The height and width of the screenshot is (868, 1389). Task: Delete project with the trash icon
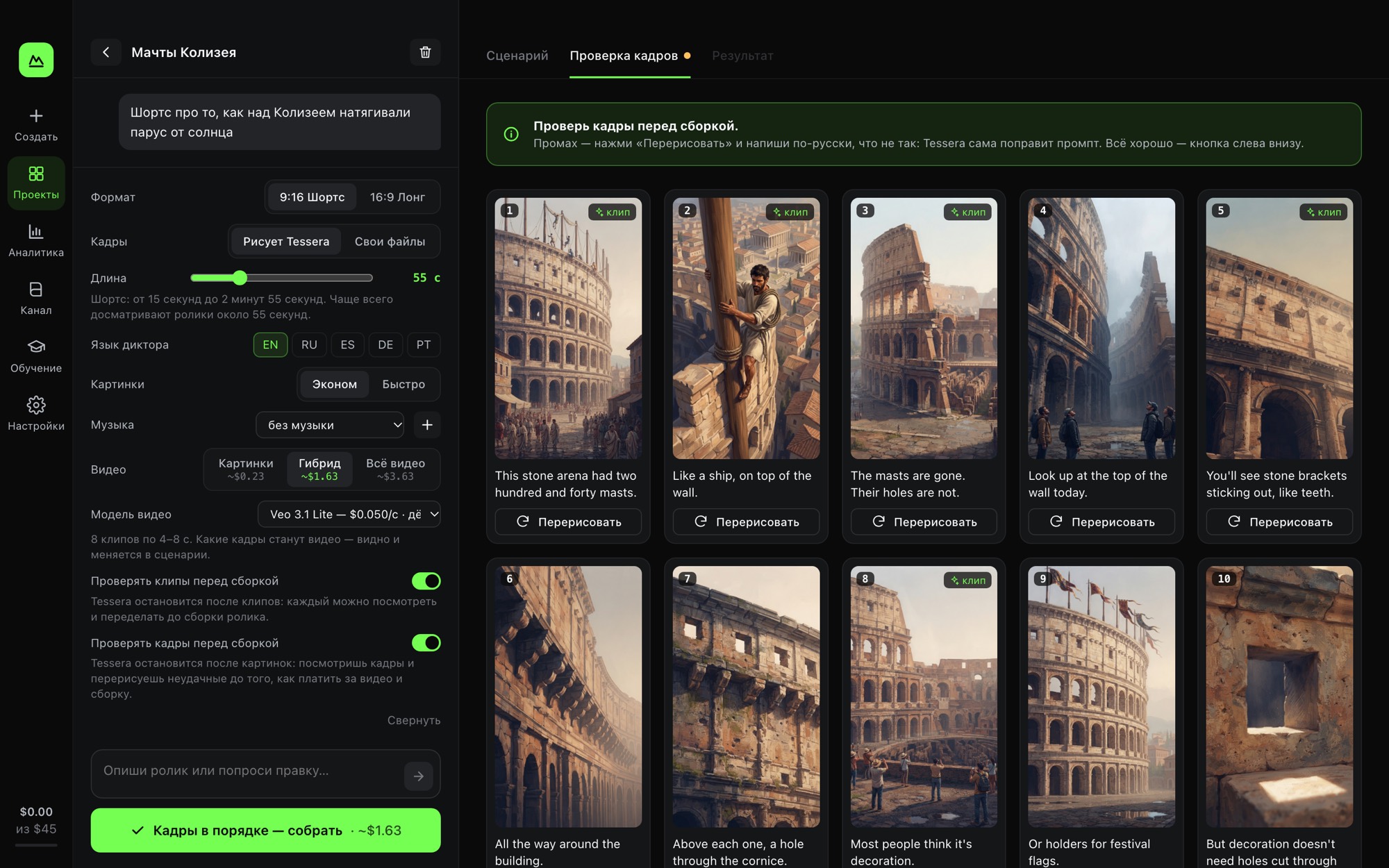click(425, 52)
